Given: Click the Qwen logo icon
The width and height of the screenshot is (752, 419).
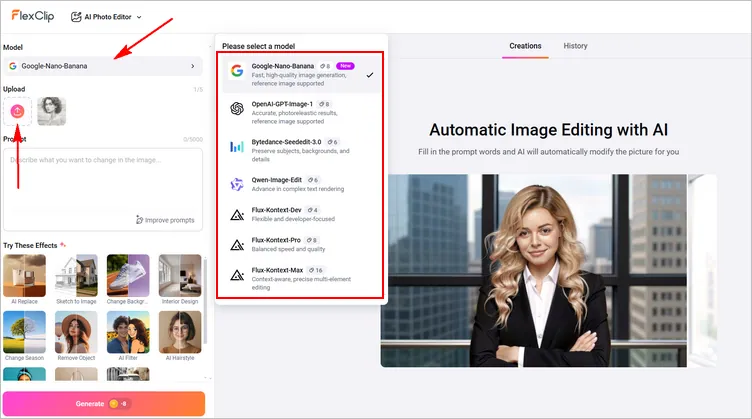Looking at the screenshot, I should (x=237, y=184).
